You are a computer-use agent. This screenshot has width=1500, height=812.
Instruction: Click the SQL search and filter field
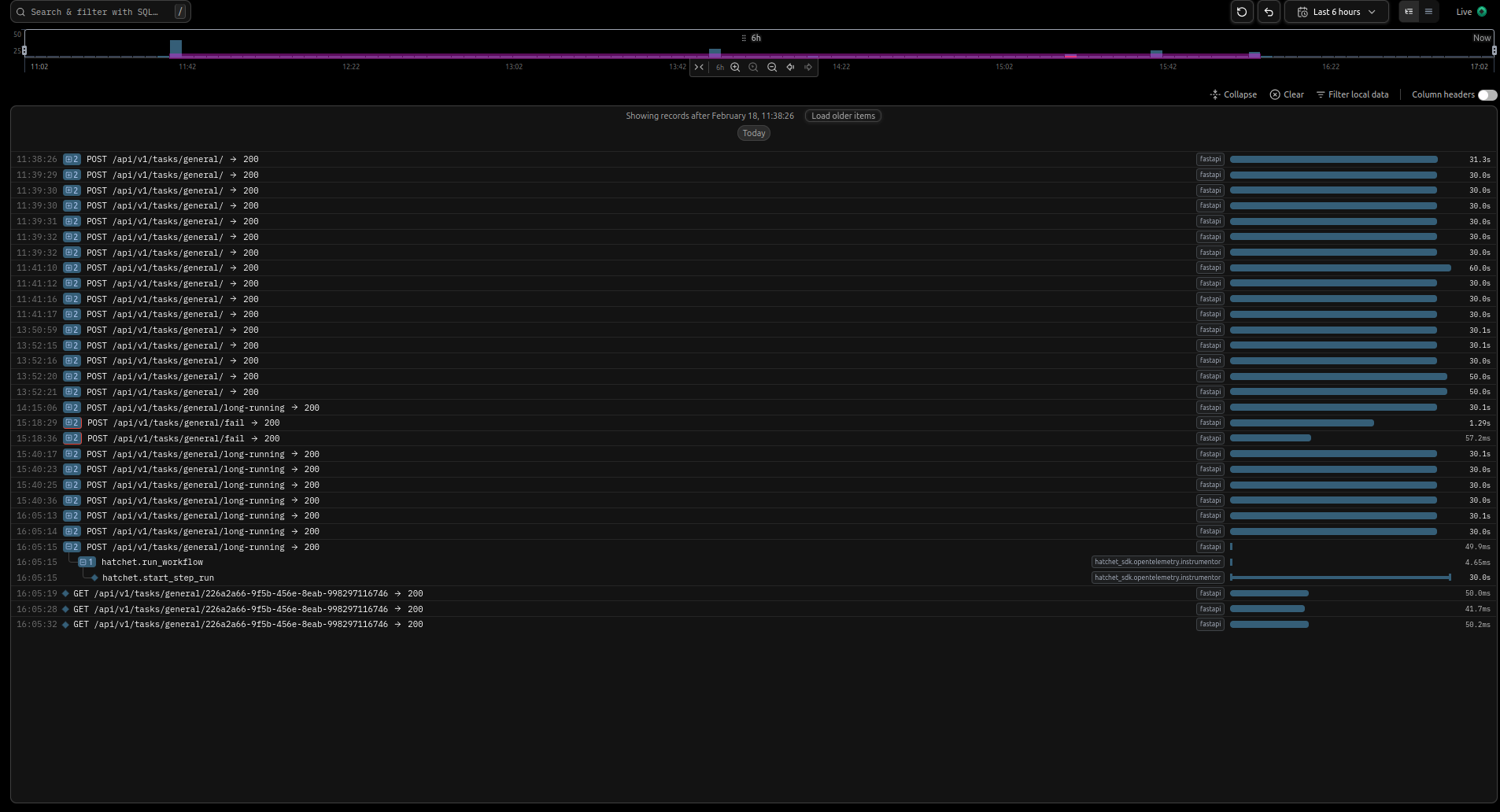[x=94, y=12]
